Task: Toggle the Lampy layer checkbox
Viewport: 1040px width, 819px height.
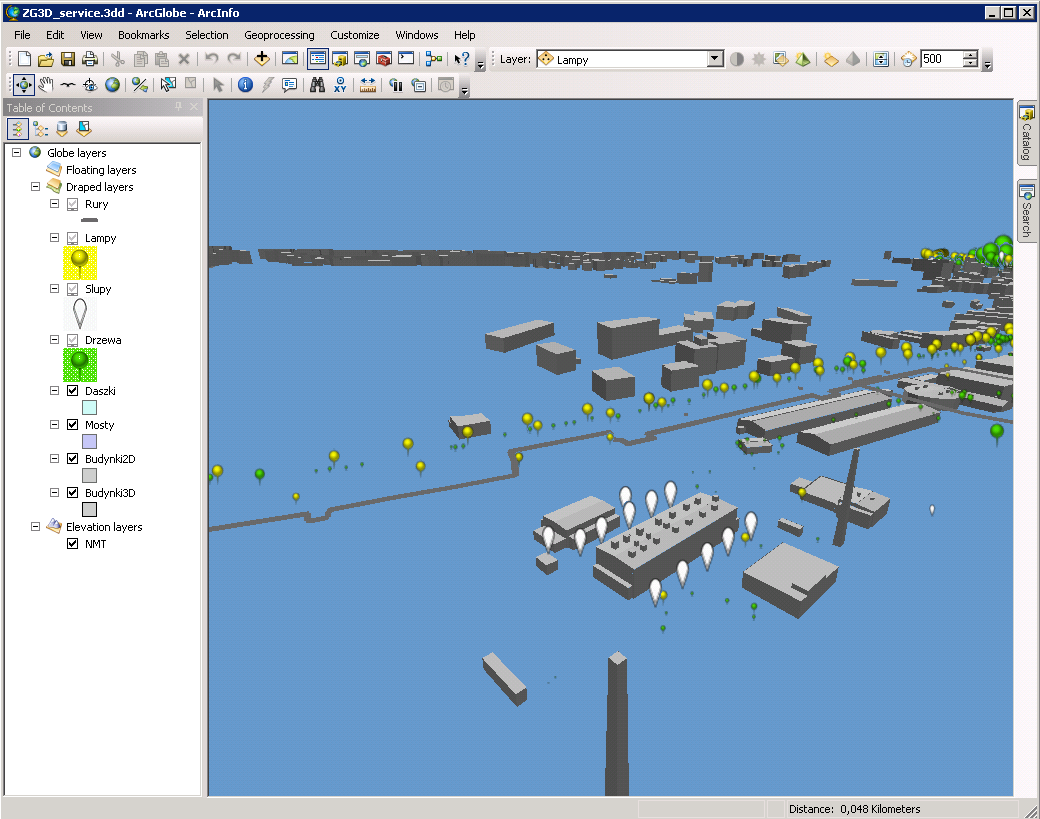Action: pos(73,238)
